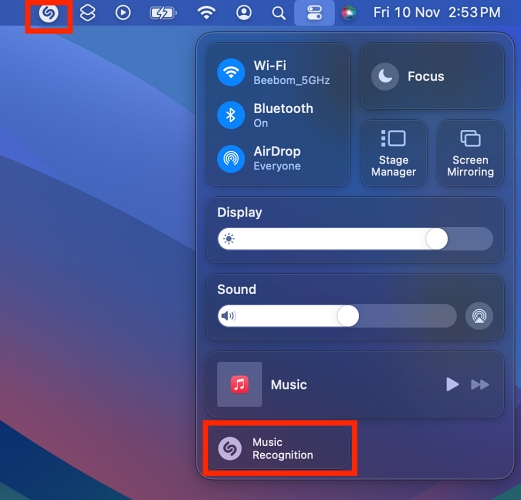
Task: Open the Shortcuts menu bar icon
Action: pos(88,13)
